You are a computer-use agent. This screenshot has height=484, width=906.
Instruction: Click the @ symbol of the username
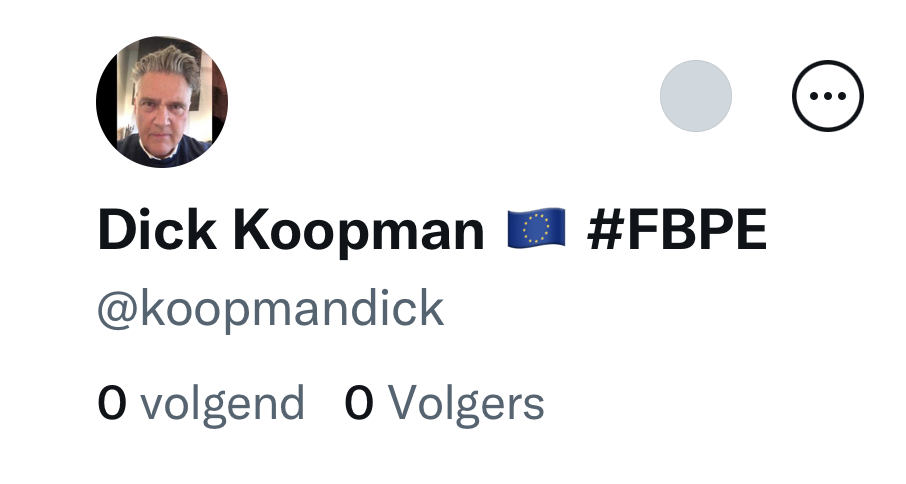point(117,310)
